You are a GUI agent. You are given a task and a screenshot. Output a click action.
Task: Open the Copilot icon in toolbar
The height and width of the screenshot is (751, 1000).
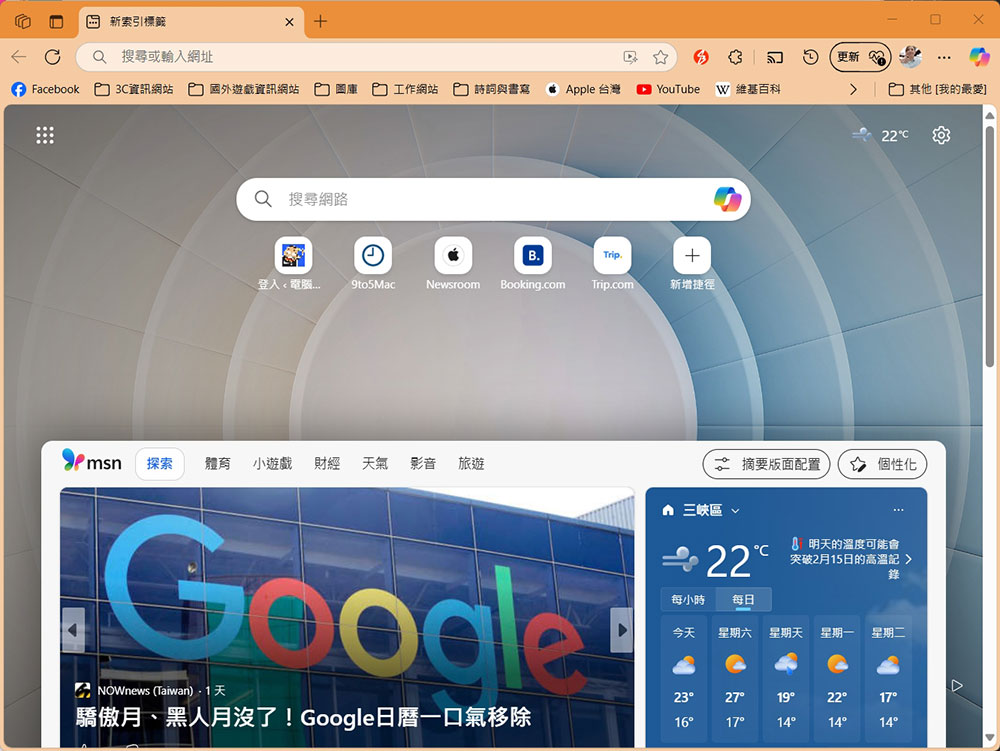click(x=979, y=57)
